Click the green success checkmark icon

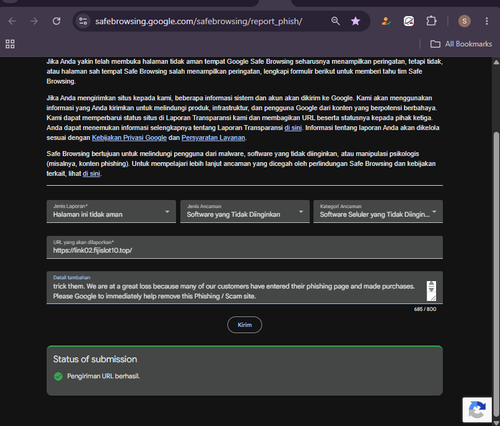58,376
